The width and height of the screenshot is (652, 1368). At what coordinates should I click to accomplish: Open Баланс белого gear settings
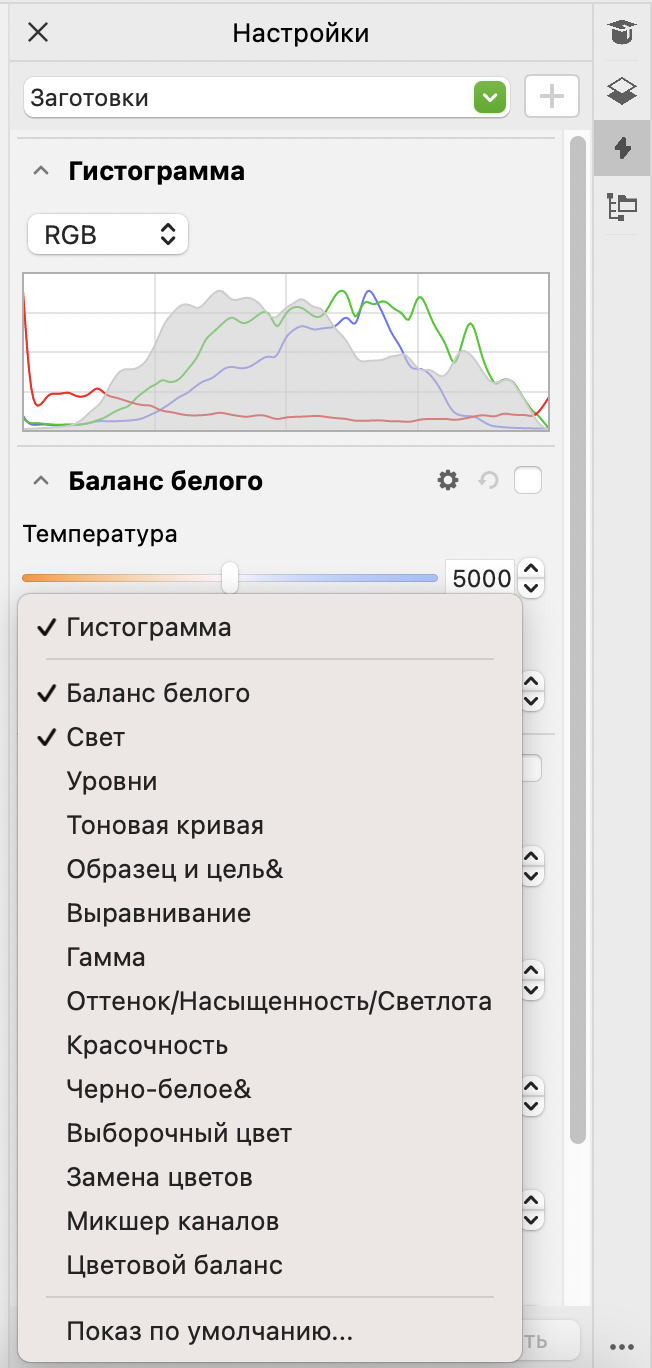click(x=448, y=481)
